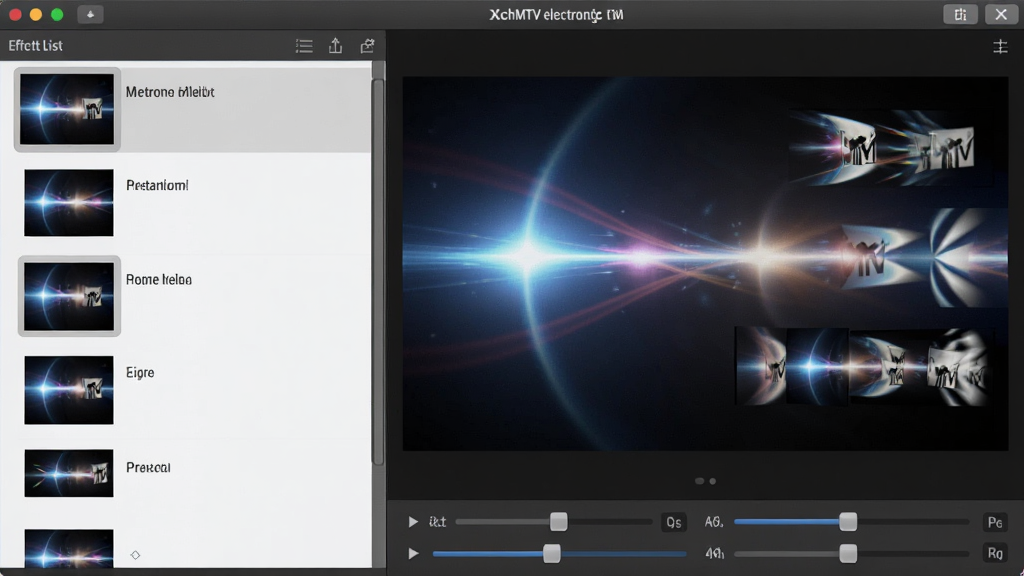This screenshot has height=576, width=1024.
Task: Click the Rg value button
Action: pos(995,554)
